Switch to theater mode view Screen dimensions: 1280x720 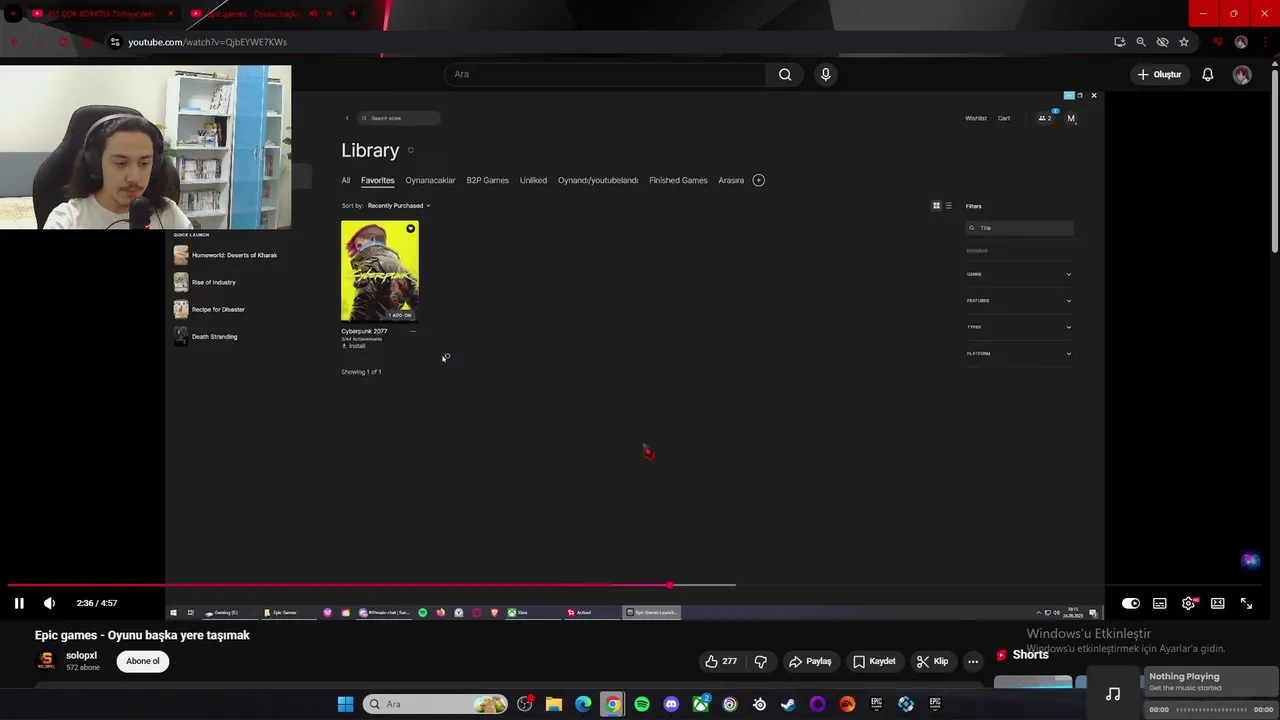coord(1217,603)
